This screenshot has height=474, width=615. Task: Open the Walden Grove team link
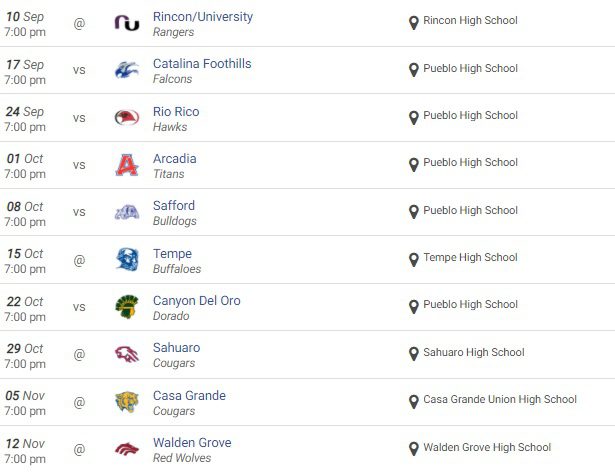[x=191, y=443]
